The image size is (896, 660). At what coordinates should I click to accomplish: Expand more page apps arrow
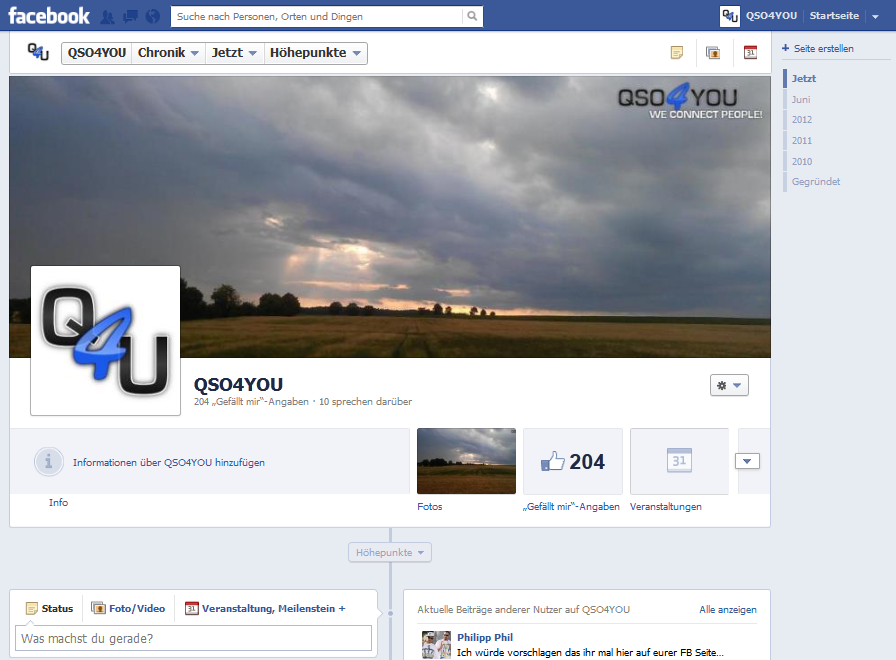click(747, 461)
